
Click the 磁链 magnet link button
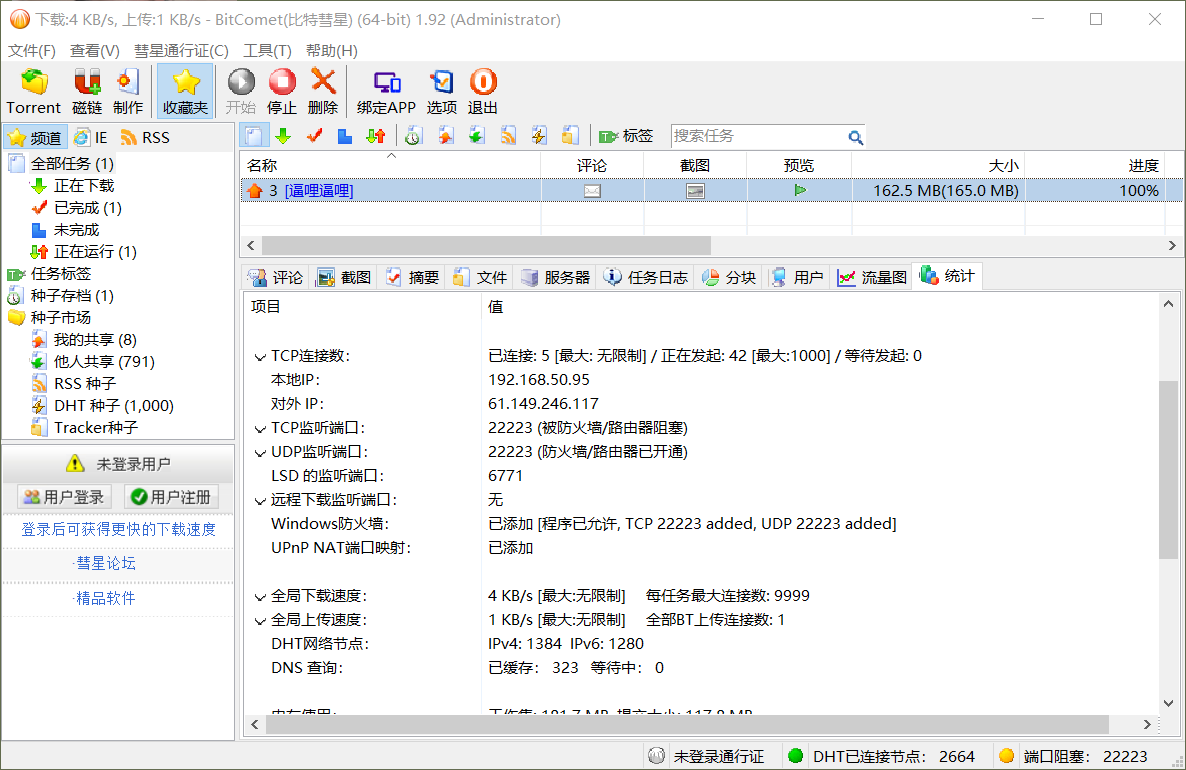click(x=87, y=92)
